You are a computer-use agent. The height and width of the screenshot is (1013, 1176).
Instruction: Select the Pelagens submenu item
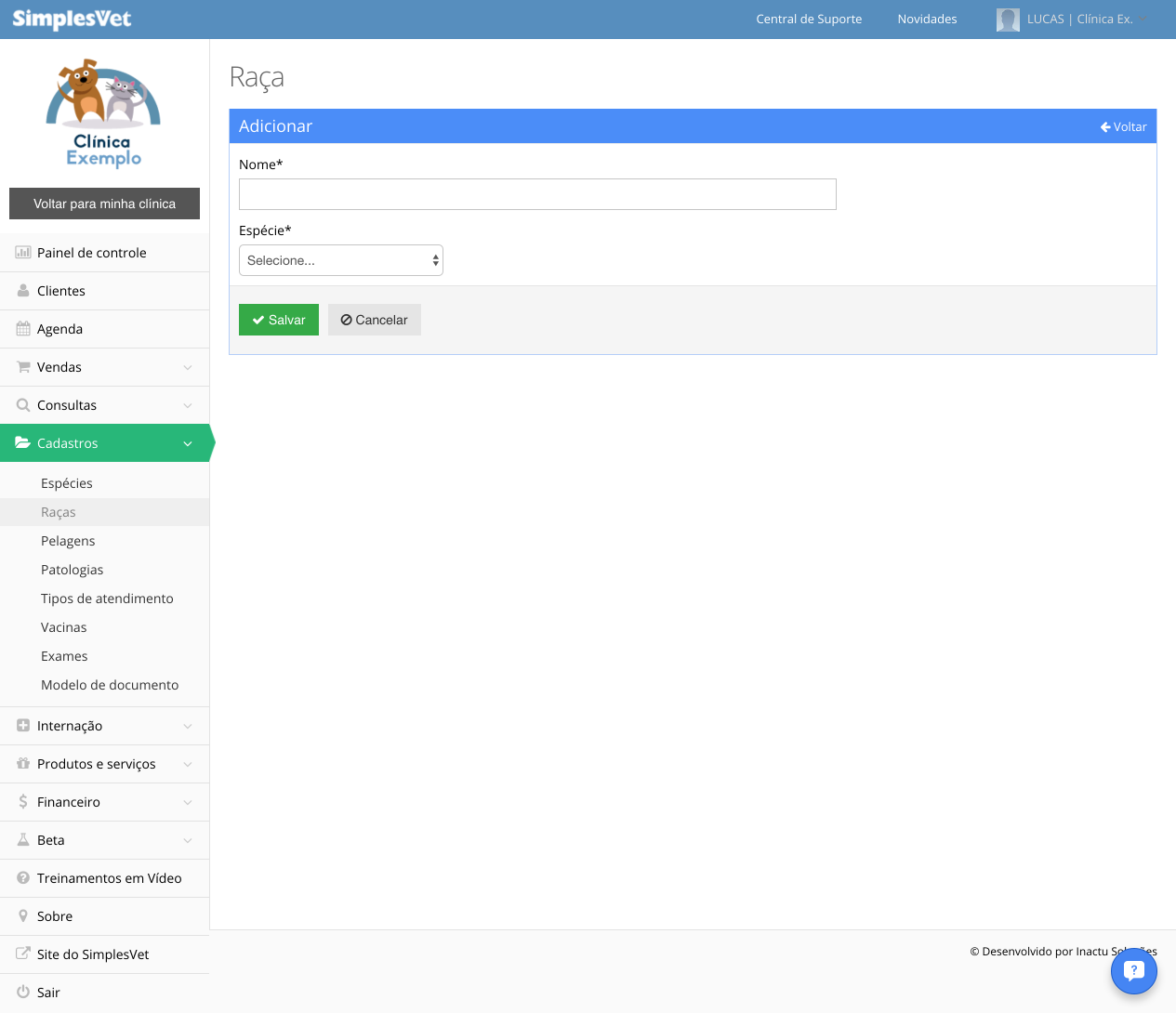point(68,541)
